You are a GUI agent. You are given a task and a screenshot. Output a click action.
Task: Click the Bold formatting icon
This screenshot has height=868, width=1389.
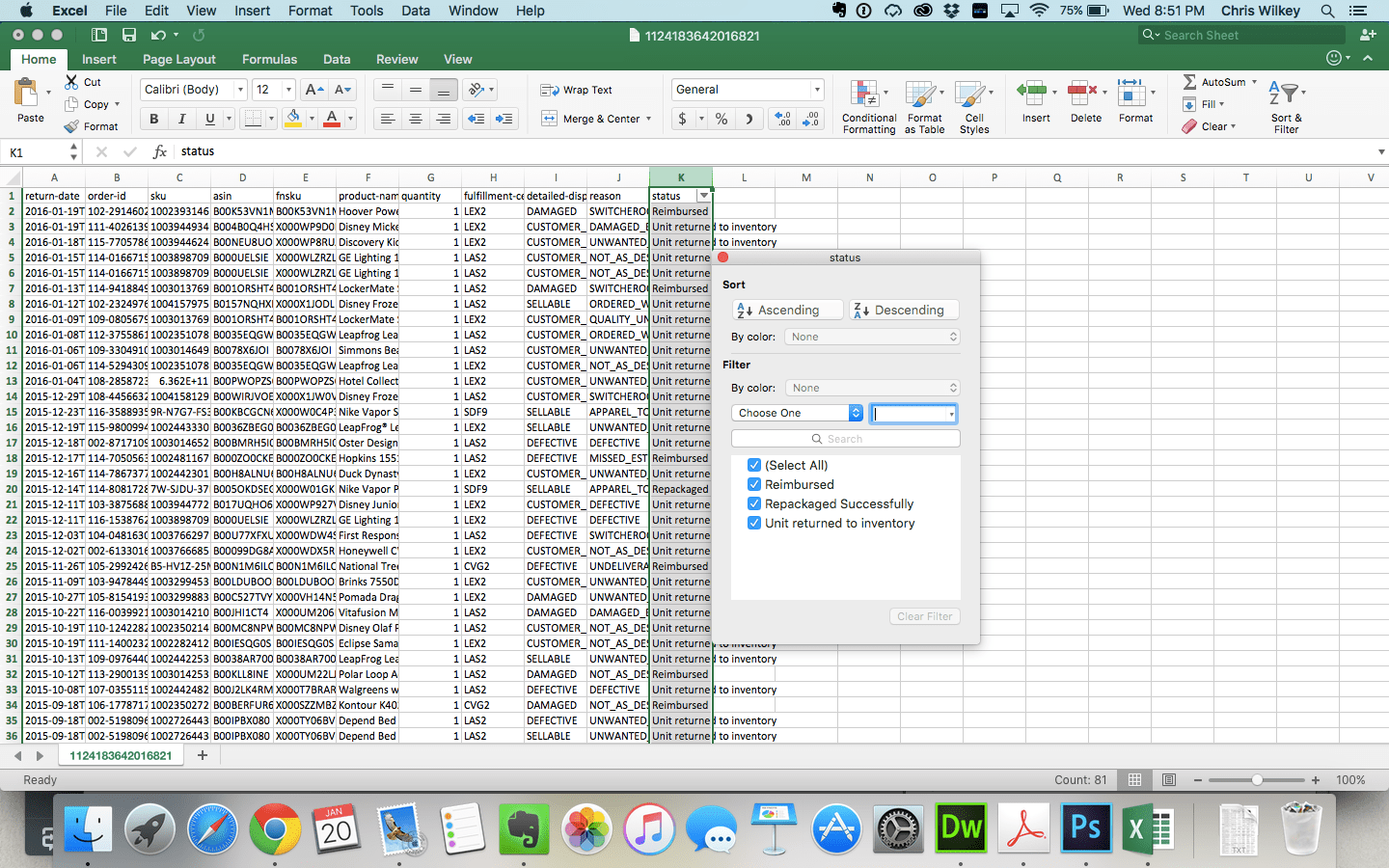tap(153, 119)
